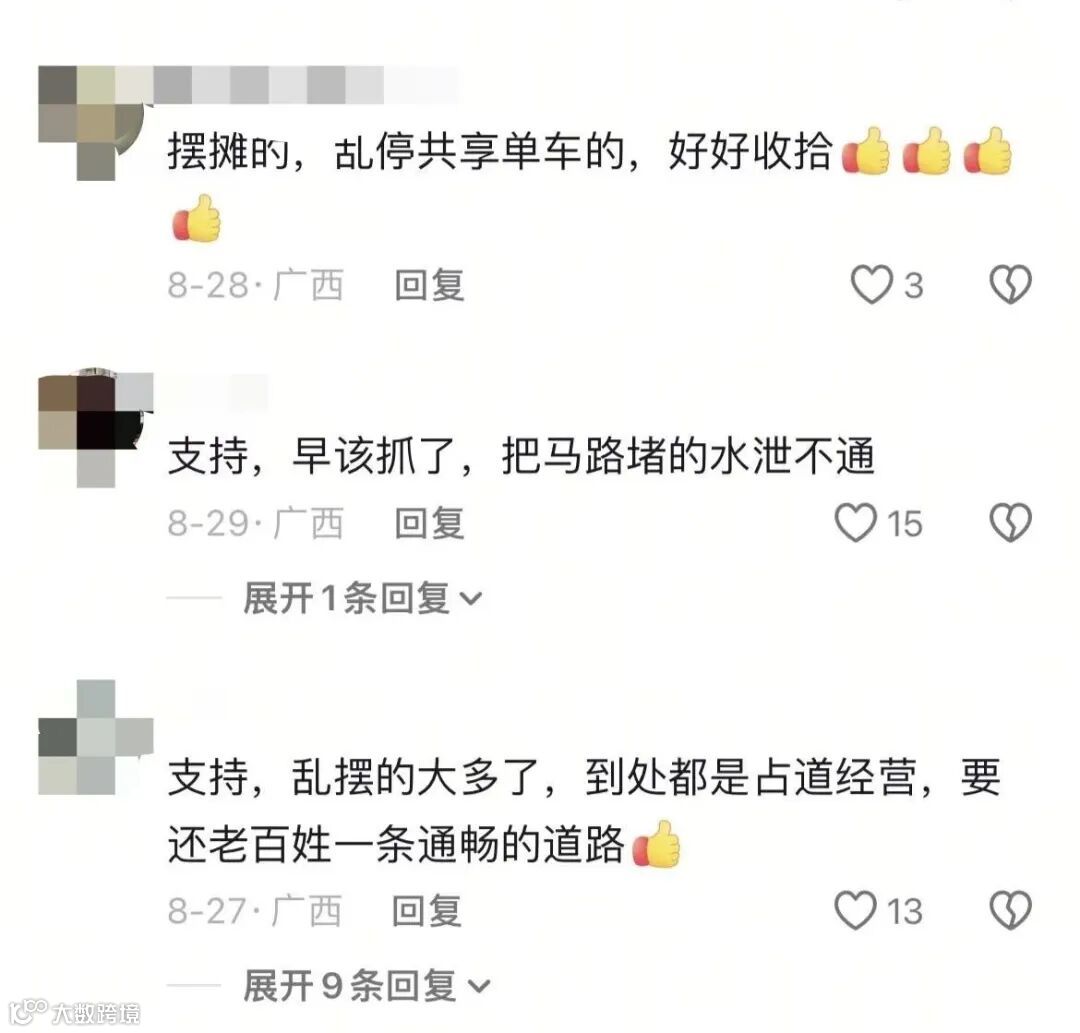Tap broken heart on the 8-29 comment

coord(1010,523)
